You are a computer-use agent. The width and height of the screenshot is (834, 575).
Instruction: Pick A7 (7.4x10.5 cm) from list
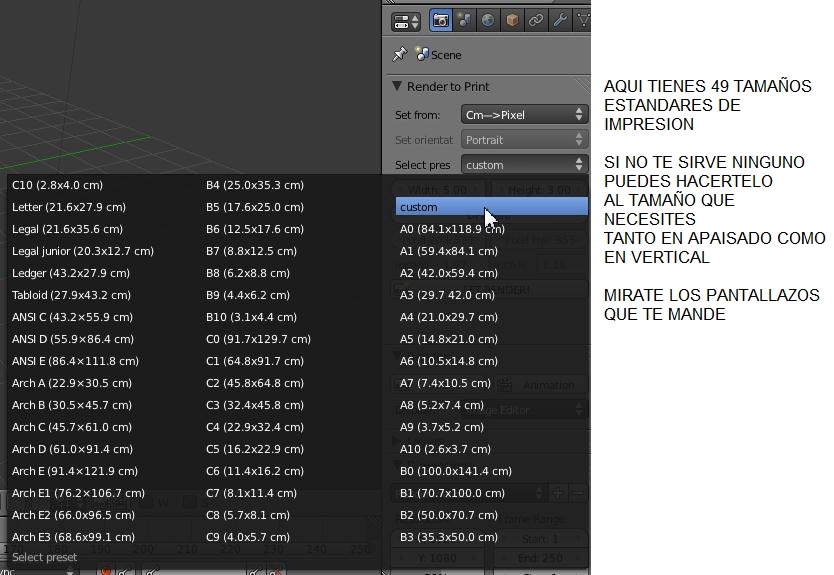coord(445,383)
